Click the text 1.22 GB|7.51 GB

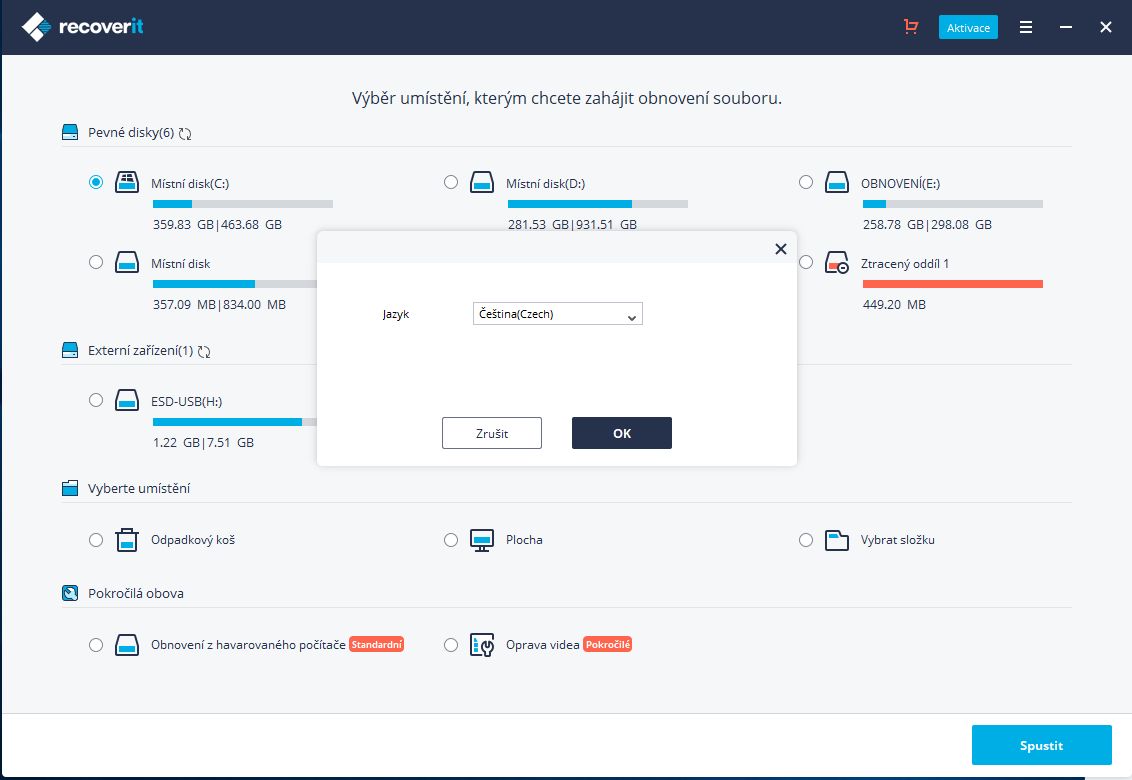(x=204, y=443)
